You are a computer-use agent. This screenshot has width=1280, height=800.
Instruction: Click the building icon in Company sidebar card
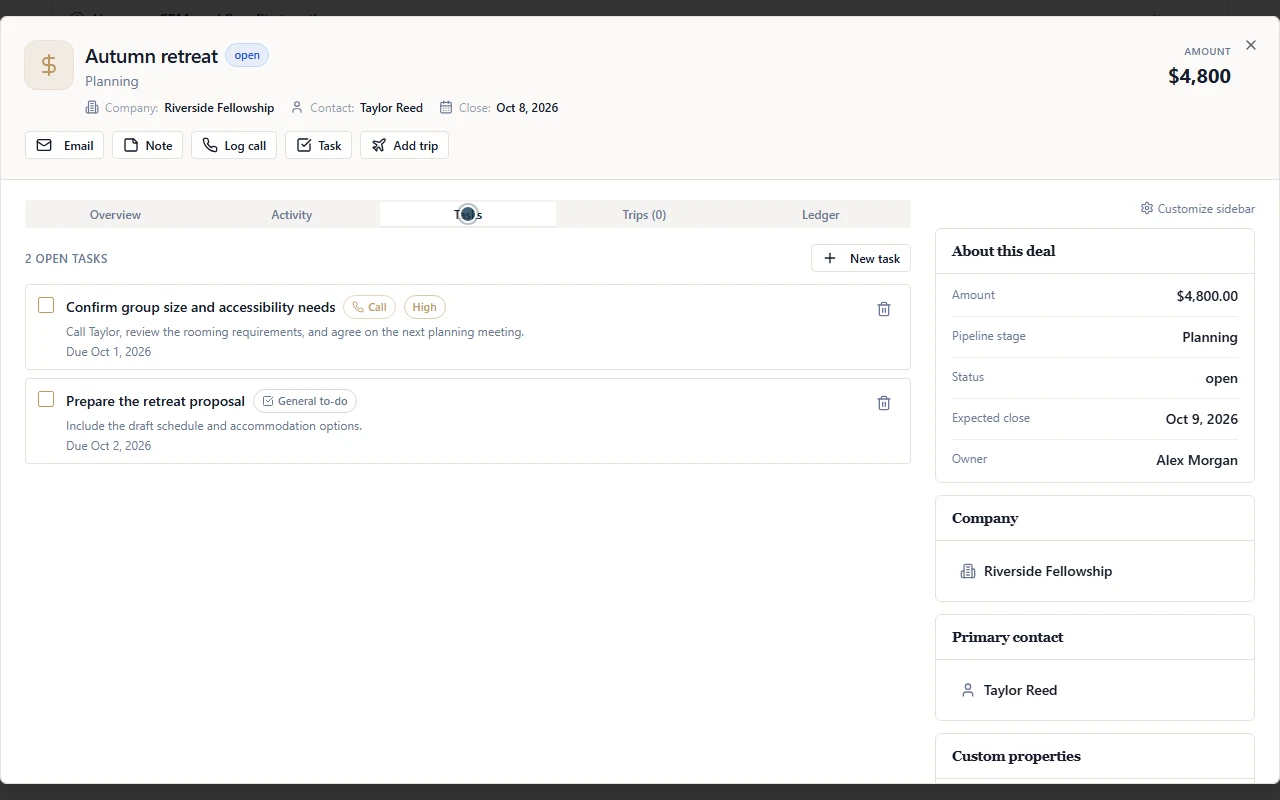coord(968,571)
